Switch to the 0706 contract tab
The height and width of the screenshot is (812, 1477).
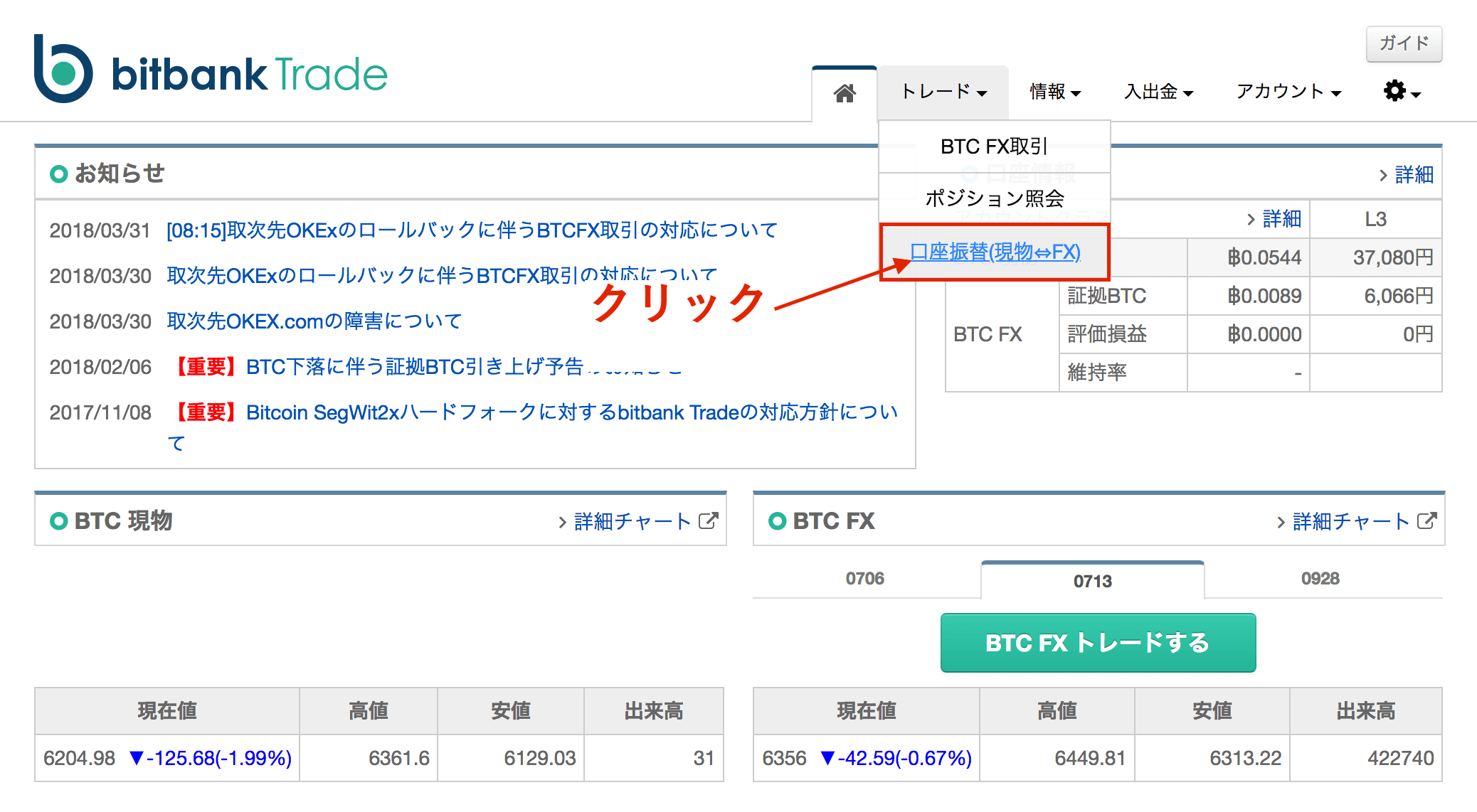[x=865, y=579]
